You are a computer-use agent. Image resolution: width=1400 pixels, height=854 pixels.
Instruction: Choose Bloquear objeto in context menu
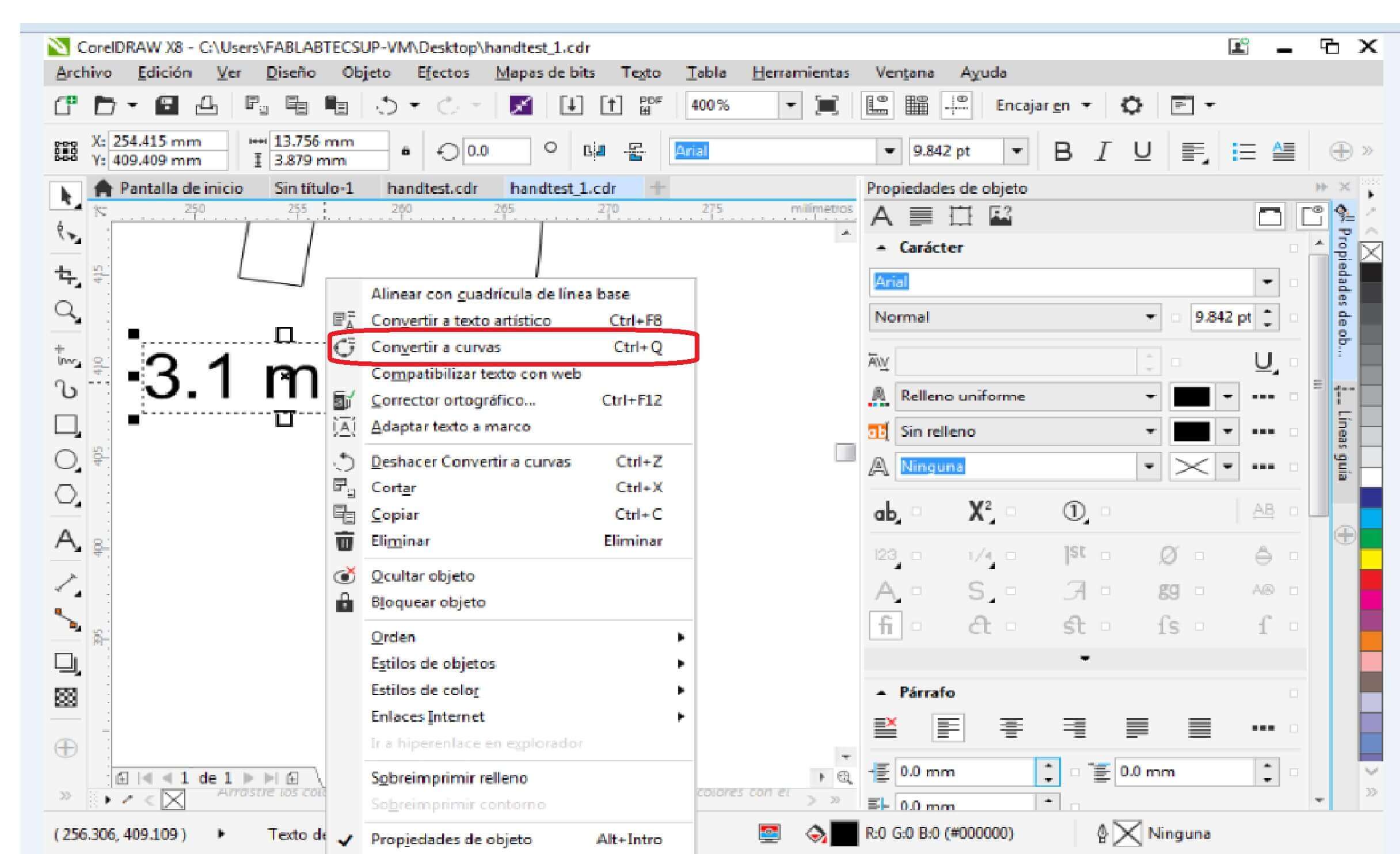click(512, 603)
